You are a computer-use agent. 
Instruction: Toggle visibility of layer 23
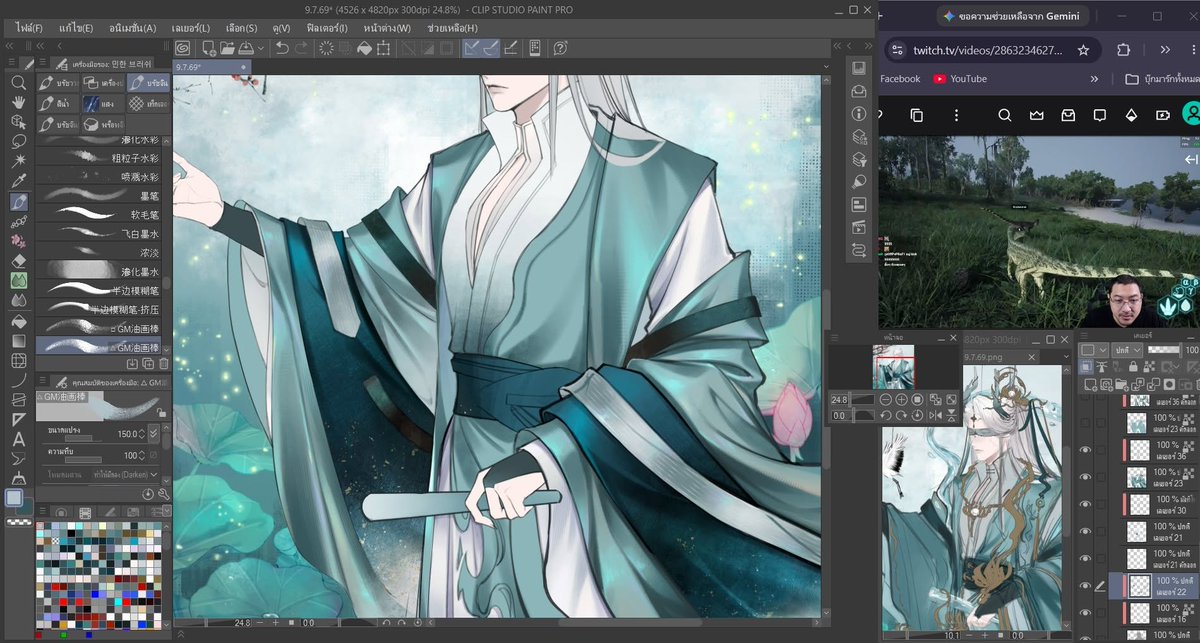pos(1086,477)
